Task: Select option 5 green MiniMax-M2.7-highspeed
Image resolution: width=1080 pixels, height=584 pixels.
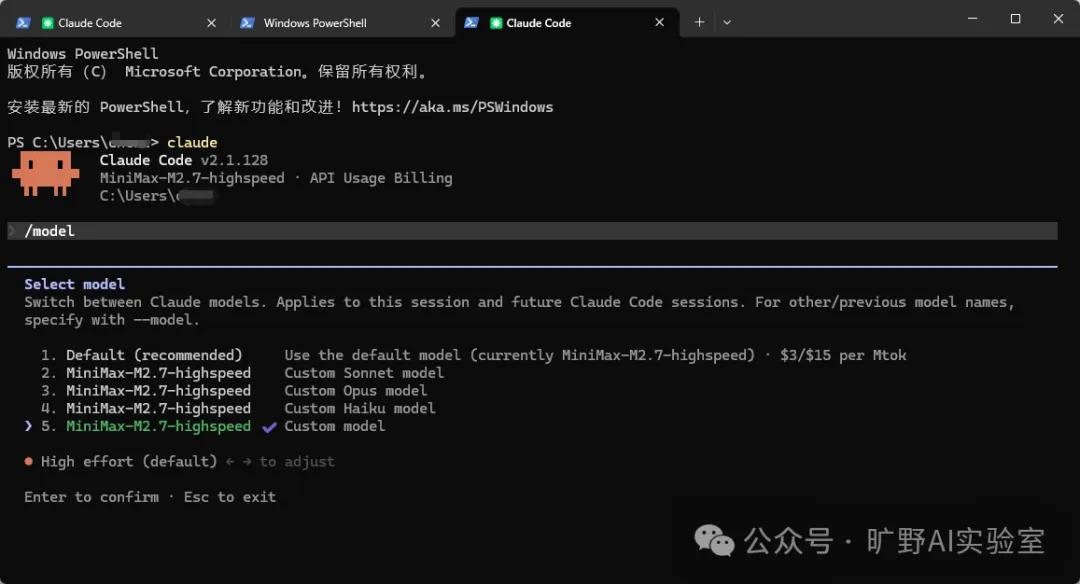Action: click(158, 426)
